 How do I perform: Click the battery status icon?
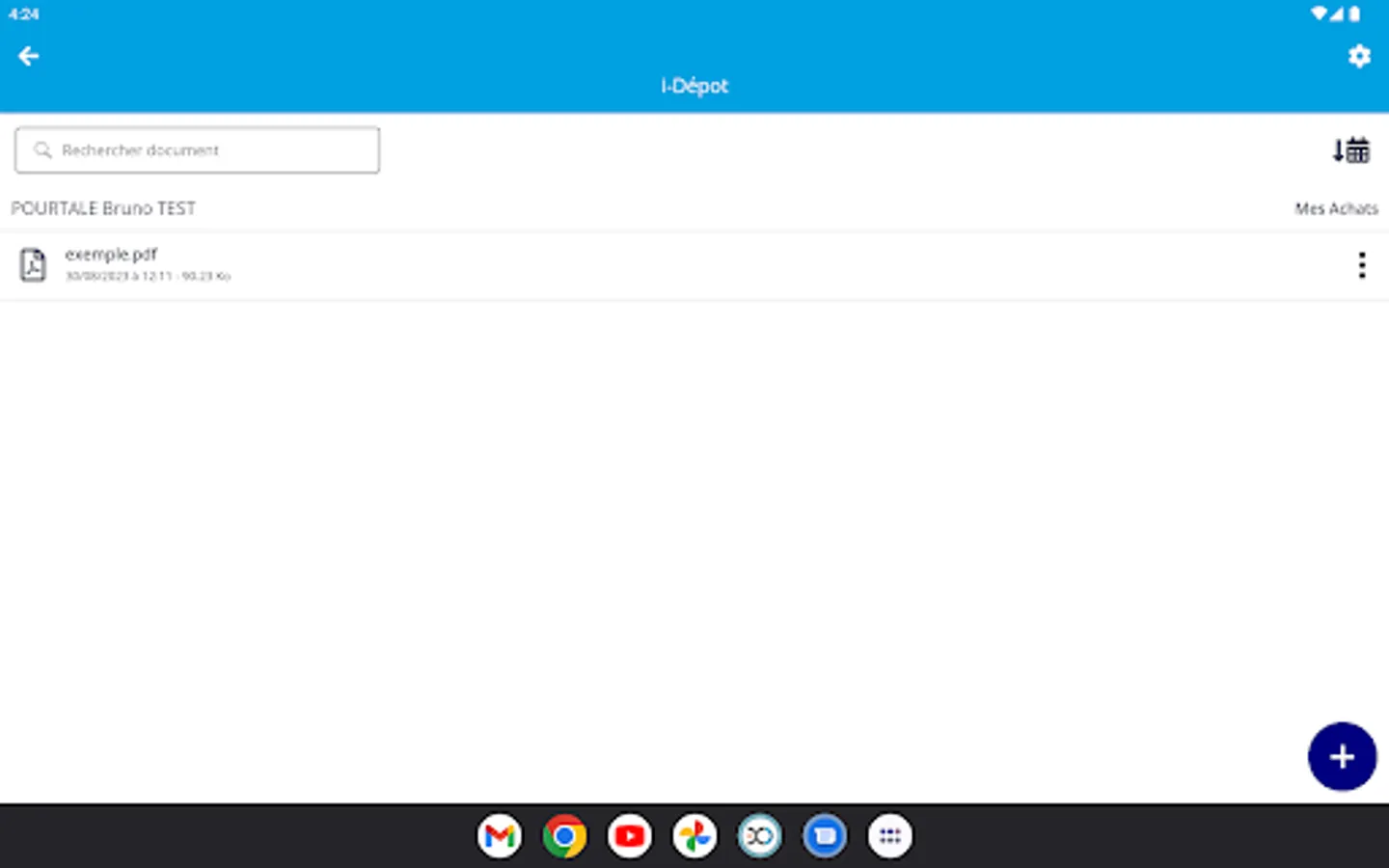click(1354, 14)
